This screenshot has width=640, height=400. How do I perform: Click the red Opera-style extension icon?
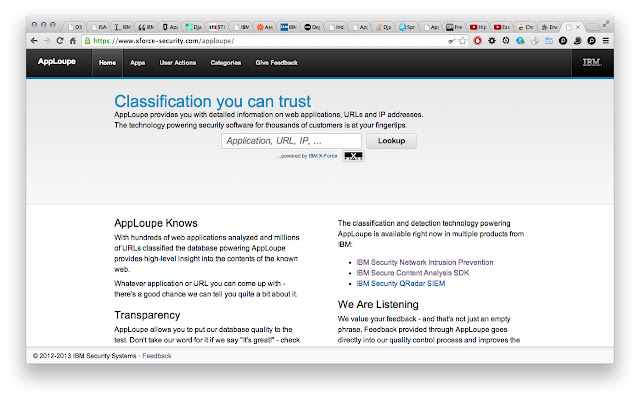pos(478,41)
